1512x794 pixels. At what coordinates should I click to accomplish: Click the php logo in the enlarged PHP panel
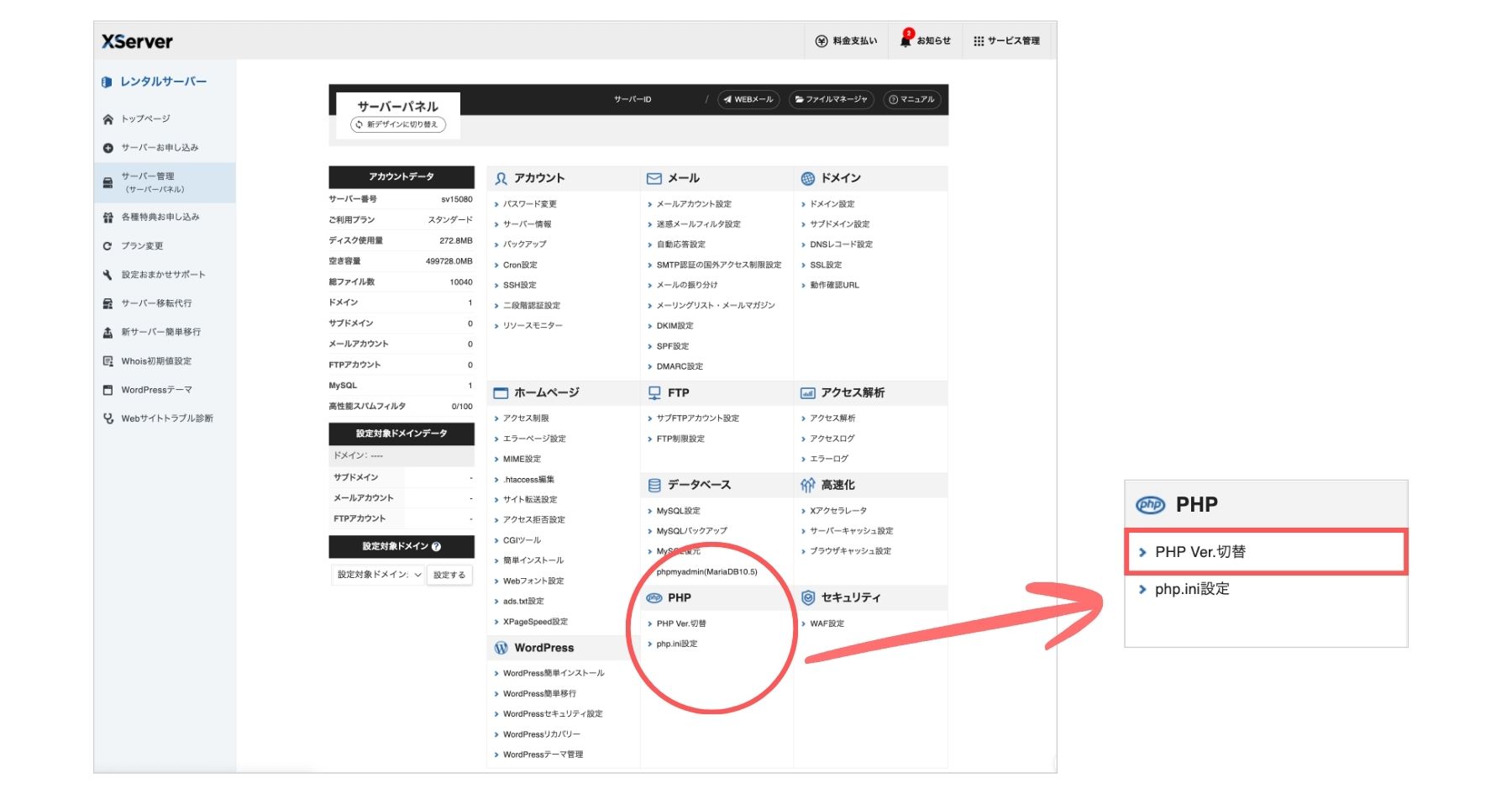click(1151, 505)
